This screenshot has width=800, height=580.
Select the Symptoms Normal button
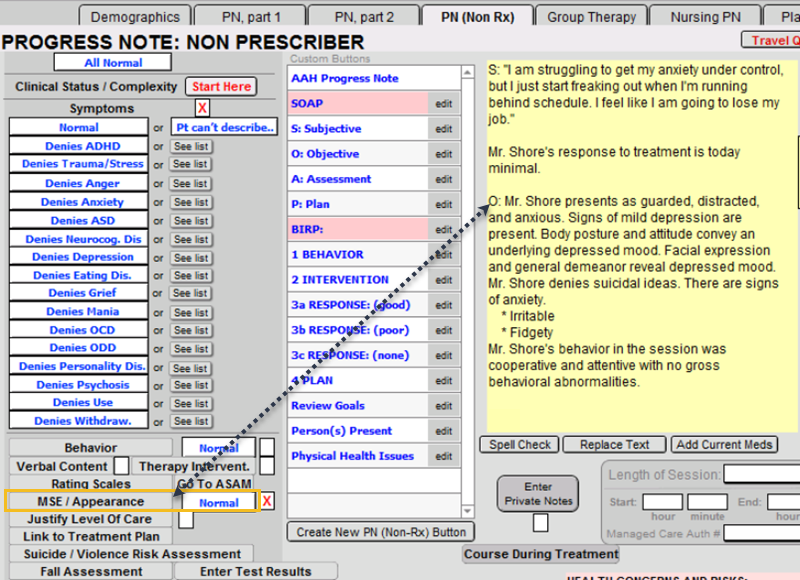[x=79, y=127]
